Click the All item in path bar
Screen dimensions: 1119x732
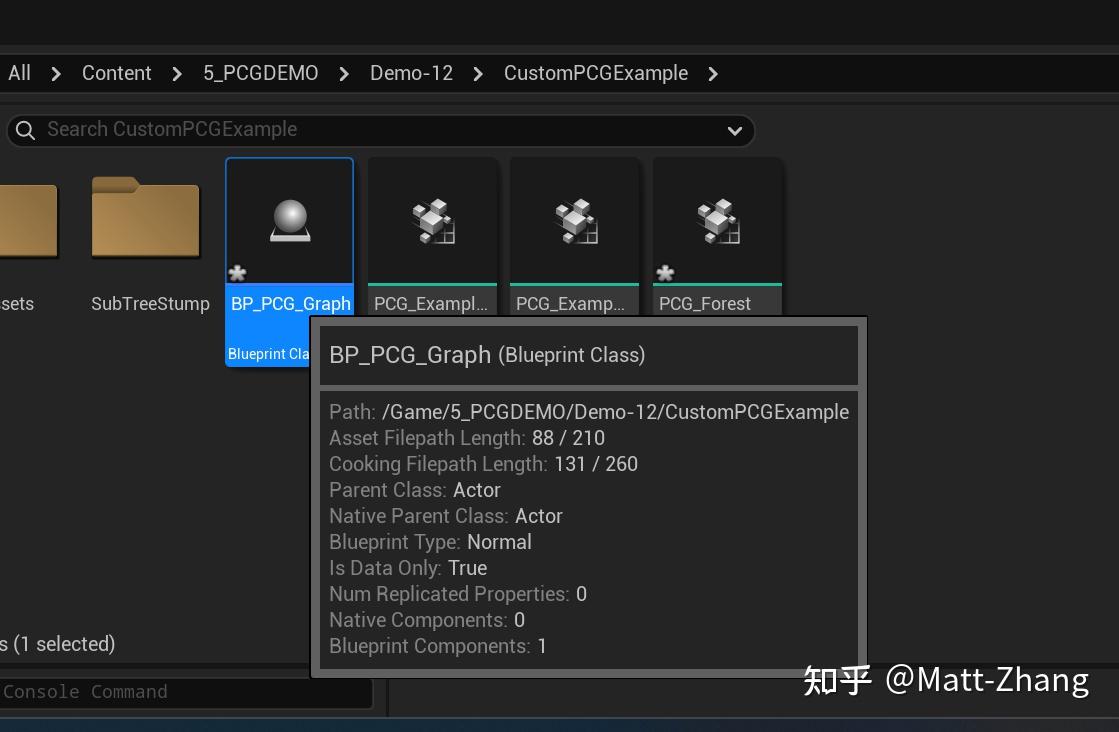click(x=19, y=72)
